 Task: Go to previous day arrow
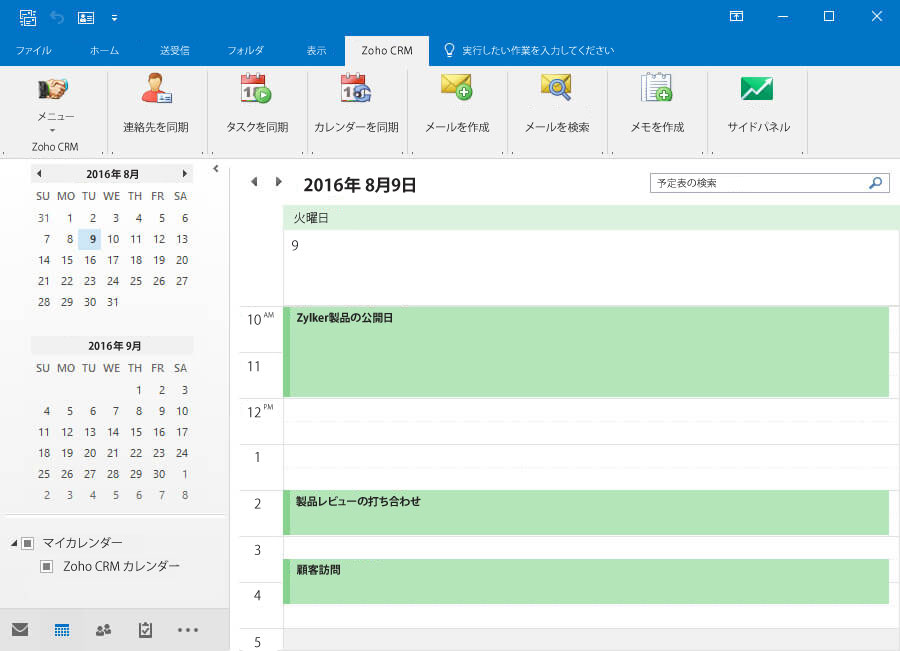[254, 182]
